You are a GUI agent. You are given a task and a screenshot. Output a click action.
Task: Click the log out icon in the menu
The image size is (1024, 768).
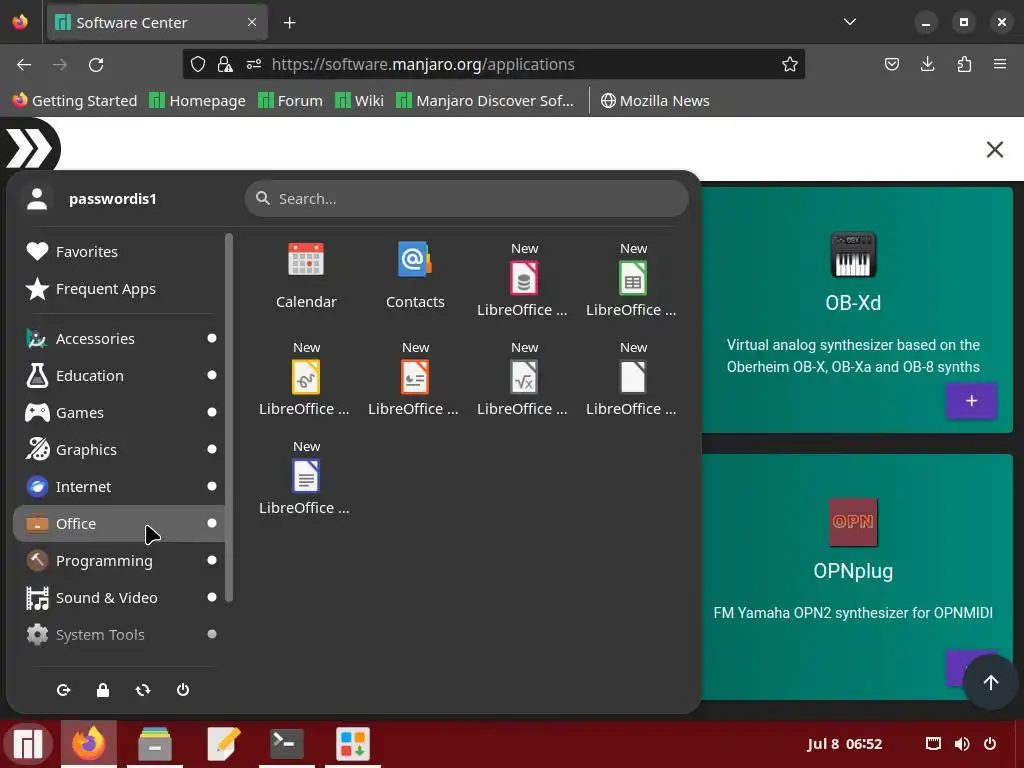tap(63, 690)
